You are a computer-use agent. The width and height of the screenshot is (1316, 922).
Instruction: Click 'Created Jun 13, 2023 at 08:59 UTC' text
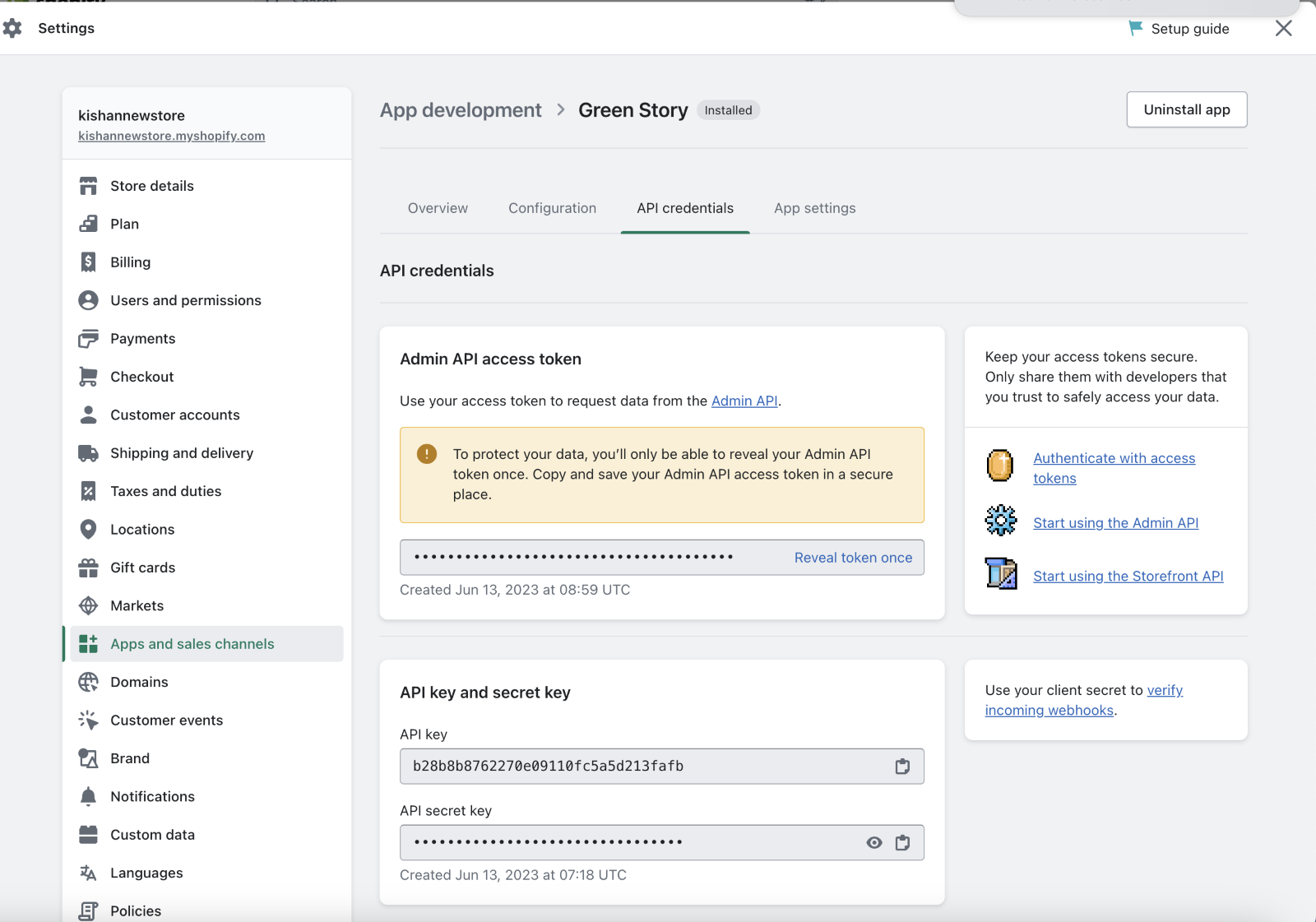pyautogui.click(x=515, y=590)
